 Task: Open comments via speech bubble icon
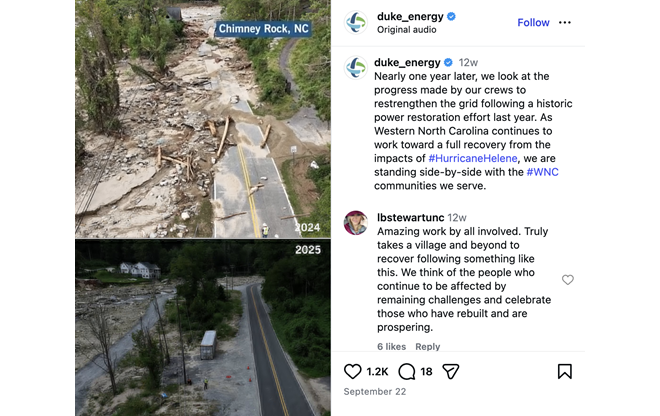click(407, 371)
